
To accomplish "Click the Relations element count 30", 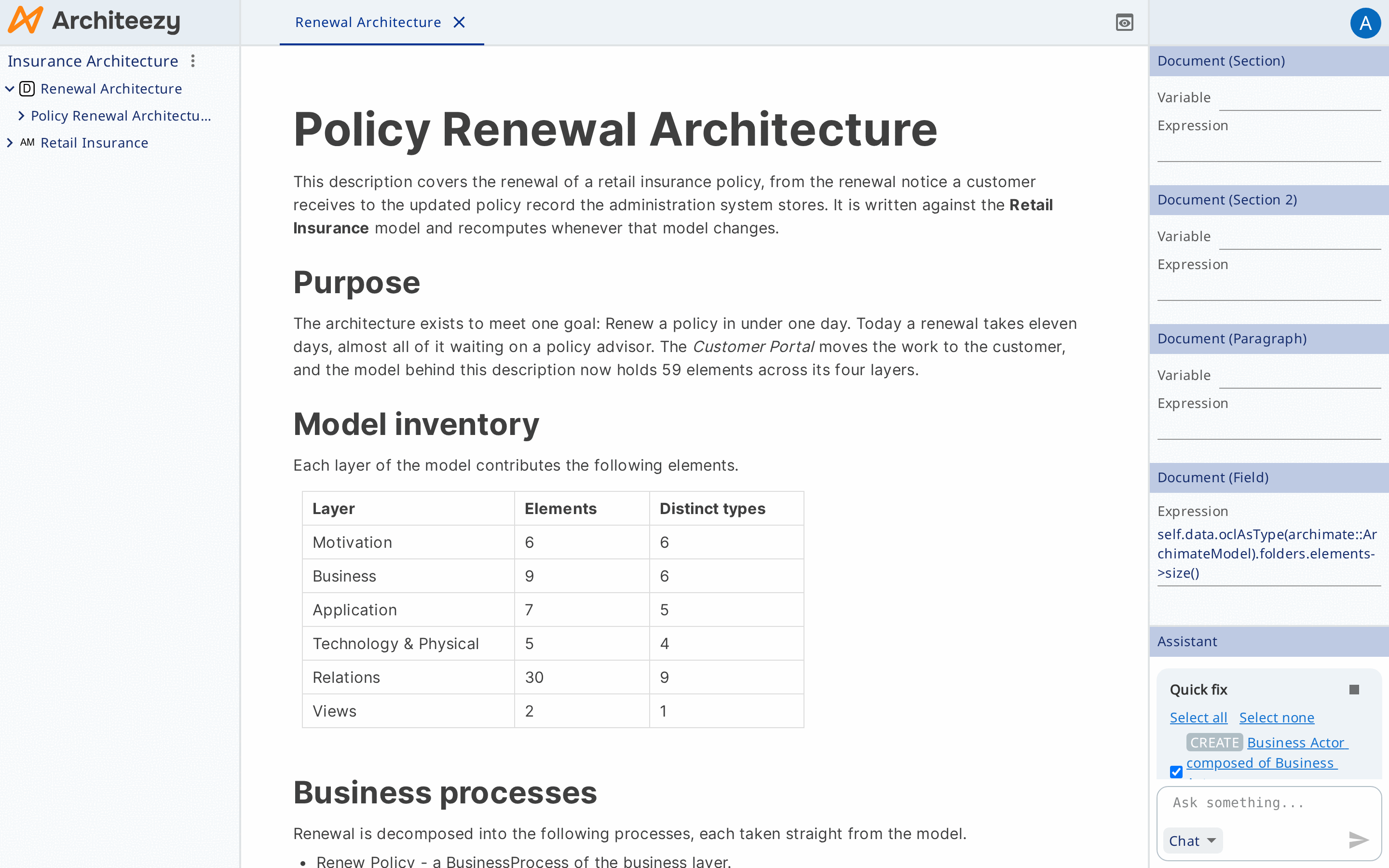I will [534, 678].
